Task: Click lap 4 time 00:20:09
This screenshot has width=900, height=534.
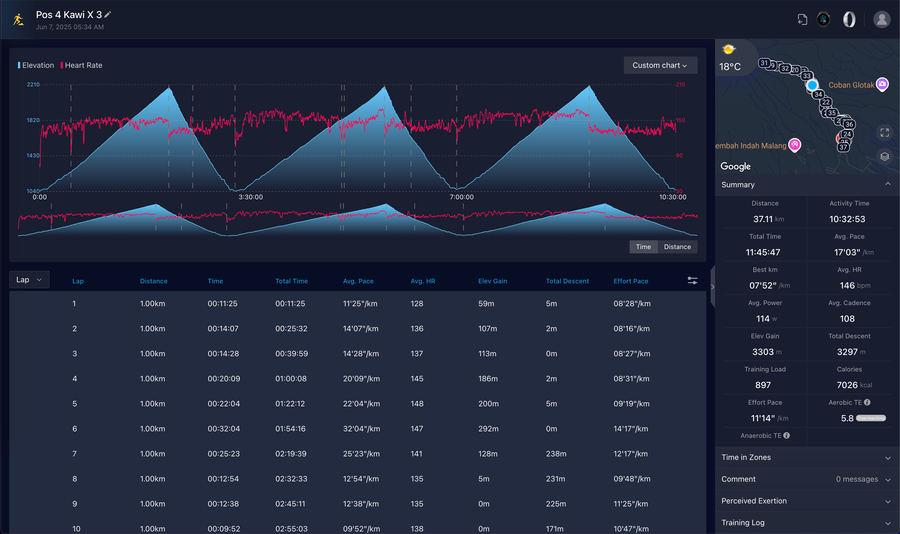Action: pyautogui.click(x=224, y=379)
